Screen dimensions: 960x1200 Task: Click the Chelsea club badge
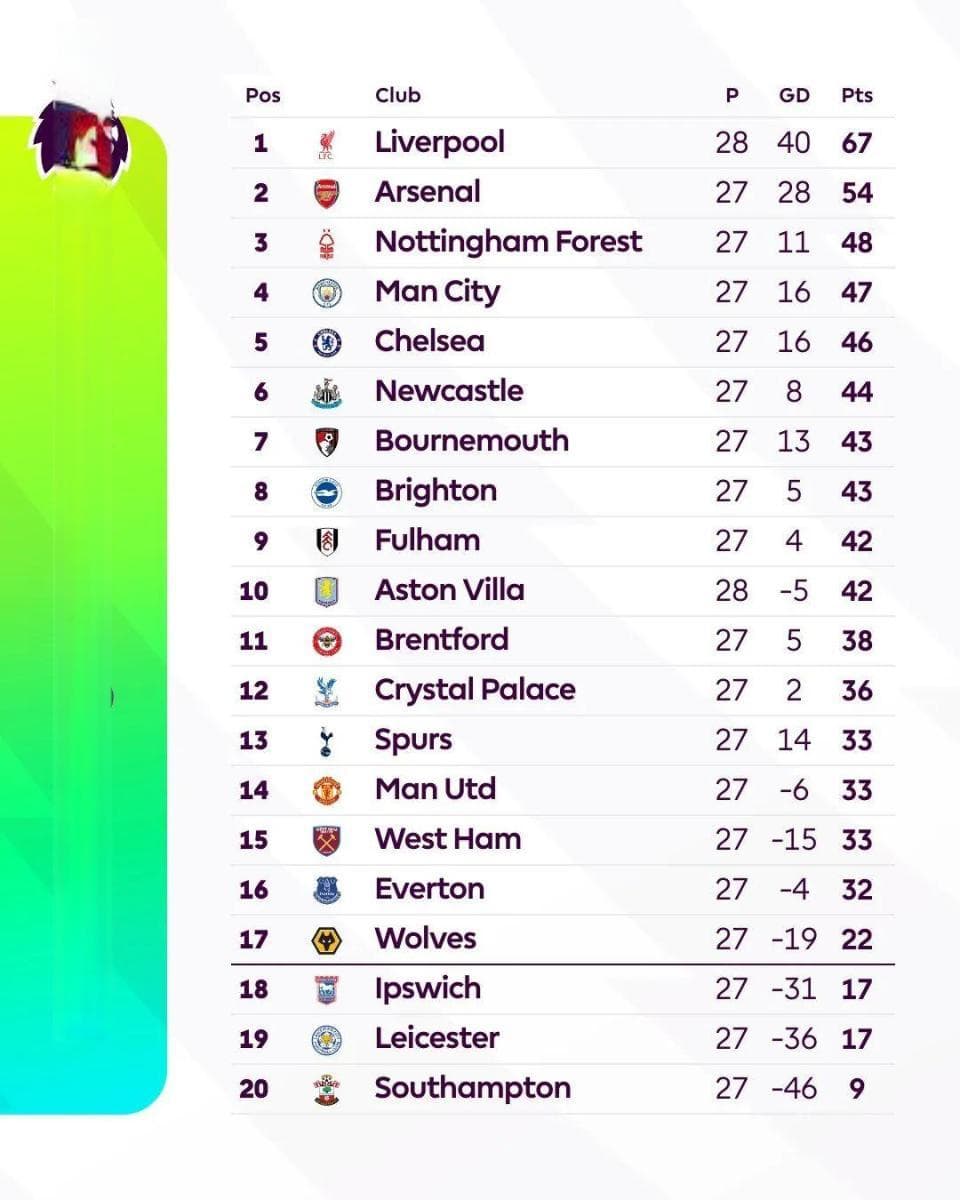pos(326,342)
